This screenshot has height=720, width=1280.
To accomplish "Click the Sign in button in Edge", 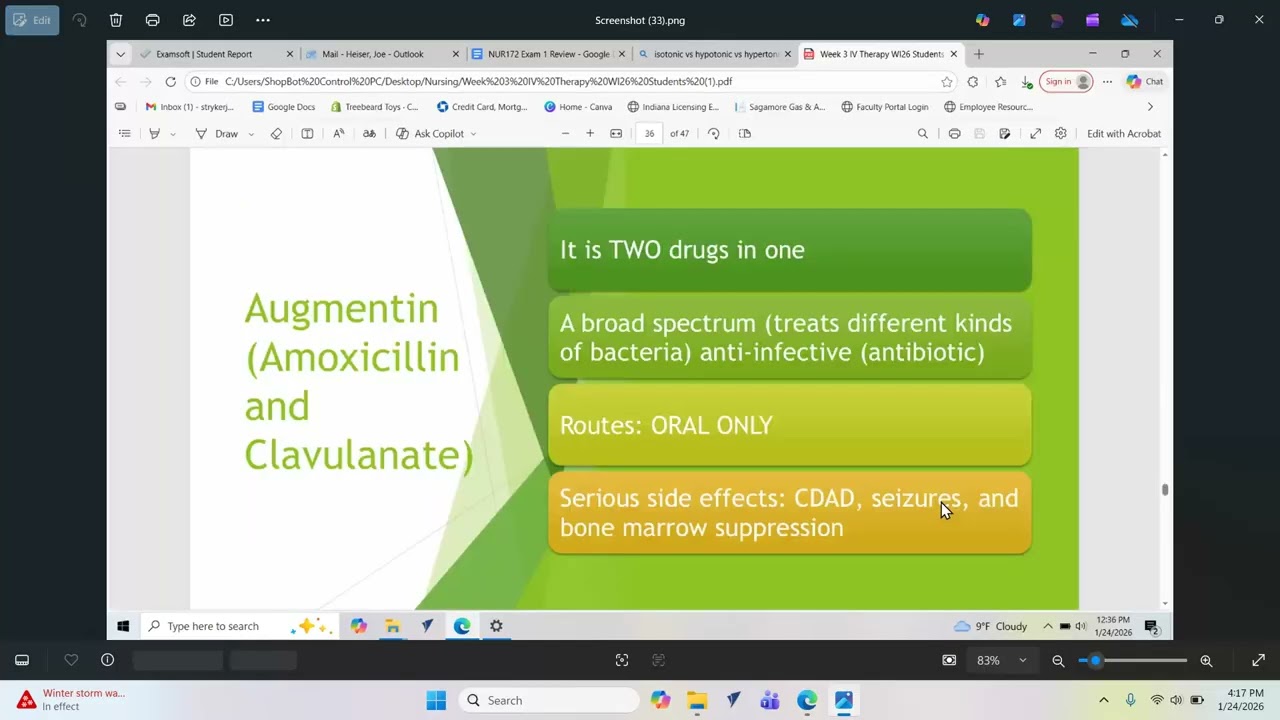I will 1066,82.
